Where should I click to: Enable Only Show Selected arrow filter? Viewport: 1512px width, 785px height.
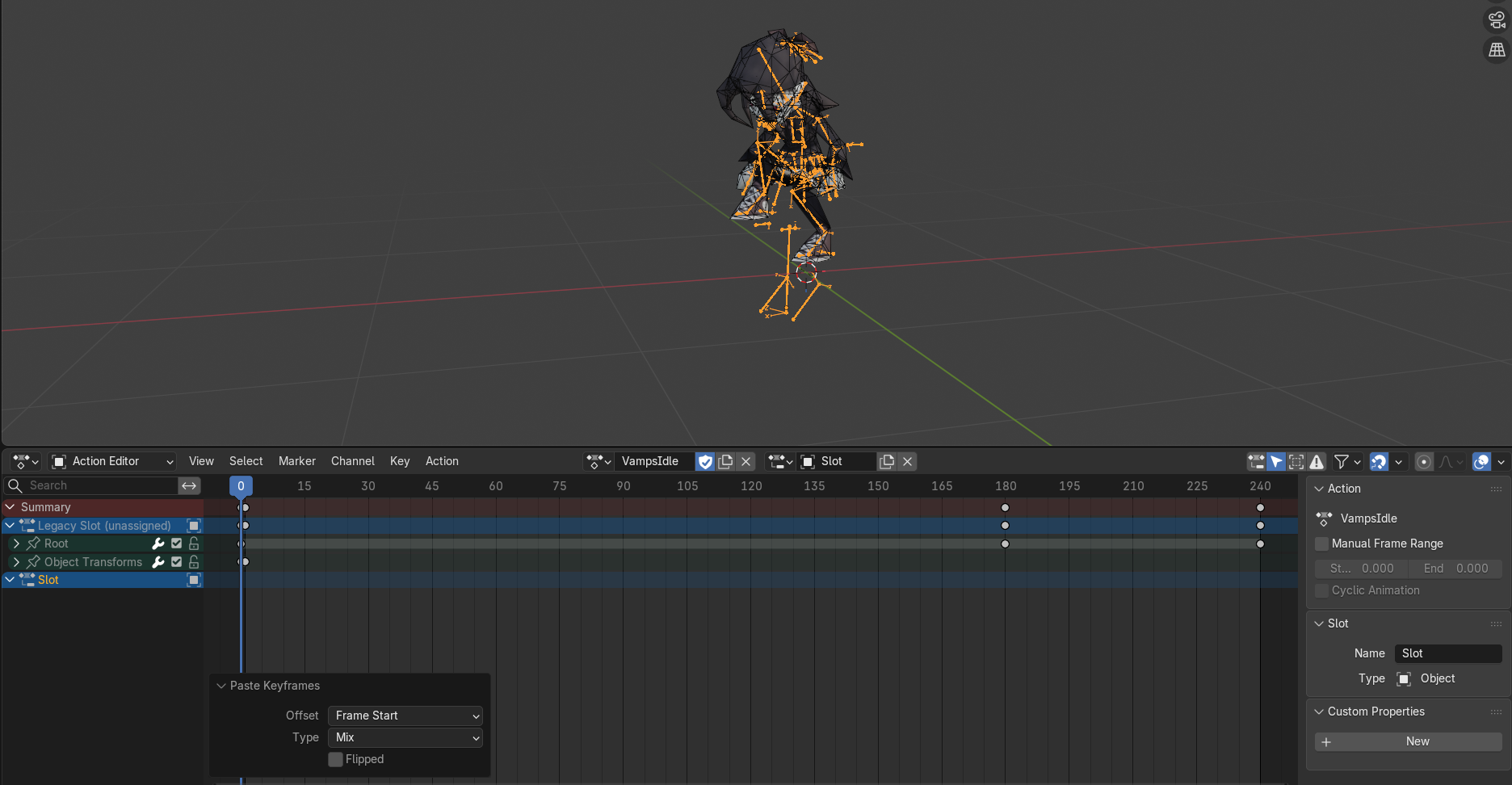(1276, 462)
